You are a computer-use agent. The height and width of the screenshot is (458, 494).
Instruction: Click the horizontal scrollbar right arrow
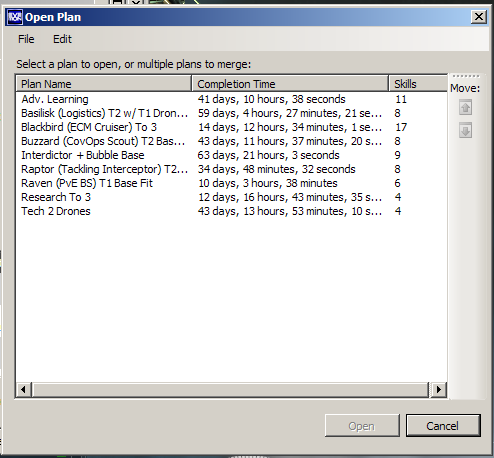click(x=439, y=389)
